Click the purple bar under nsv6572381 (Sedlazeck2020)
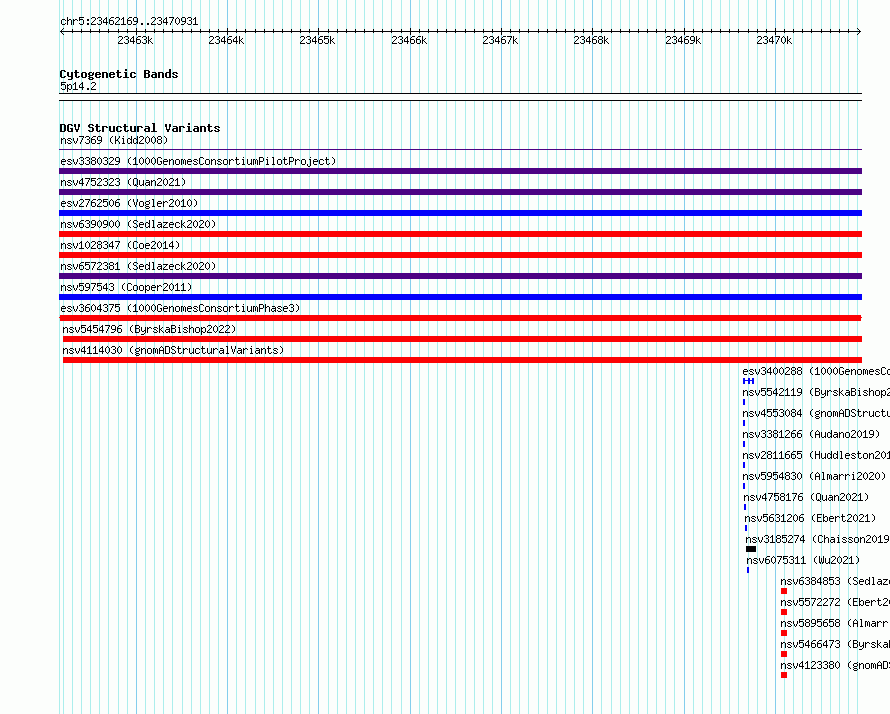 click(x=460, y=276)
